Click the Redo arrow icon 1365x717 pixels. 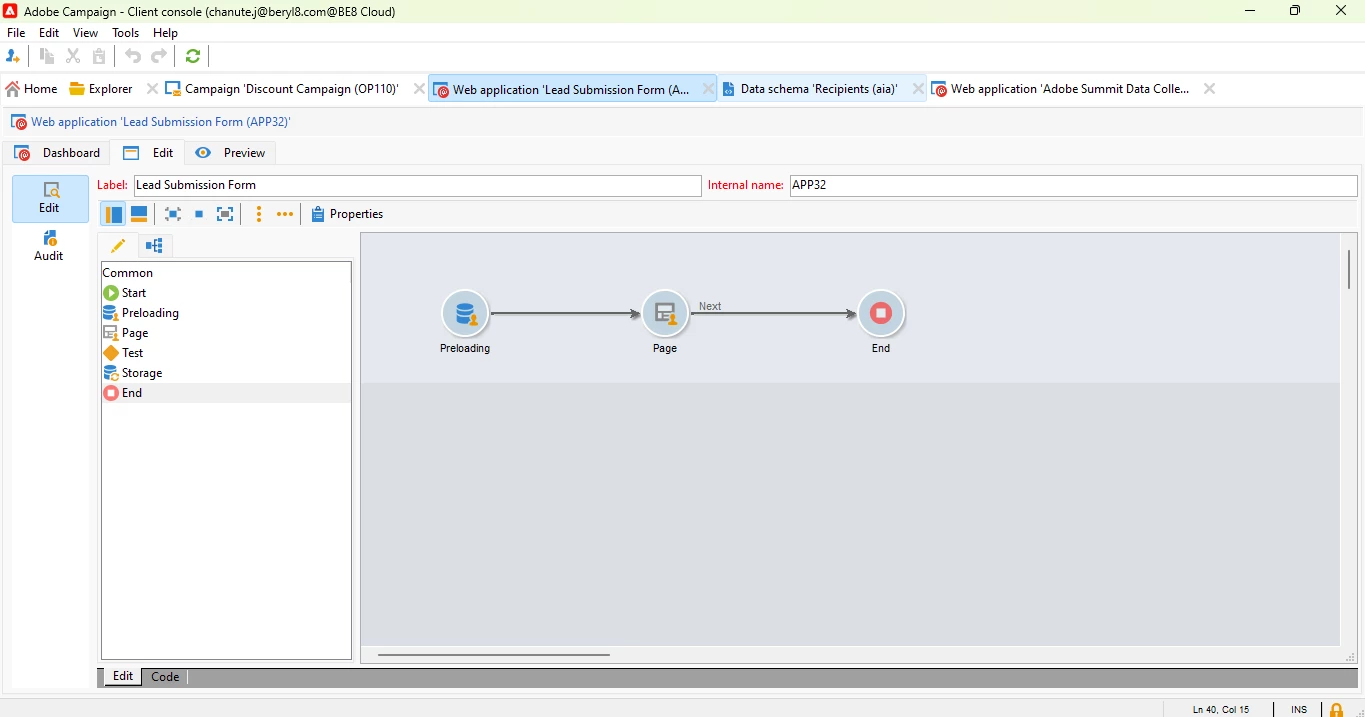pos(159,57)
